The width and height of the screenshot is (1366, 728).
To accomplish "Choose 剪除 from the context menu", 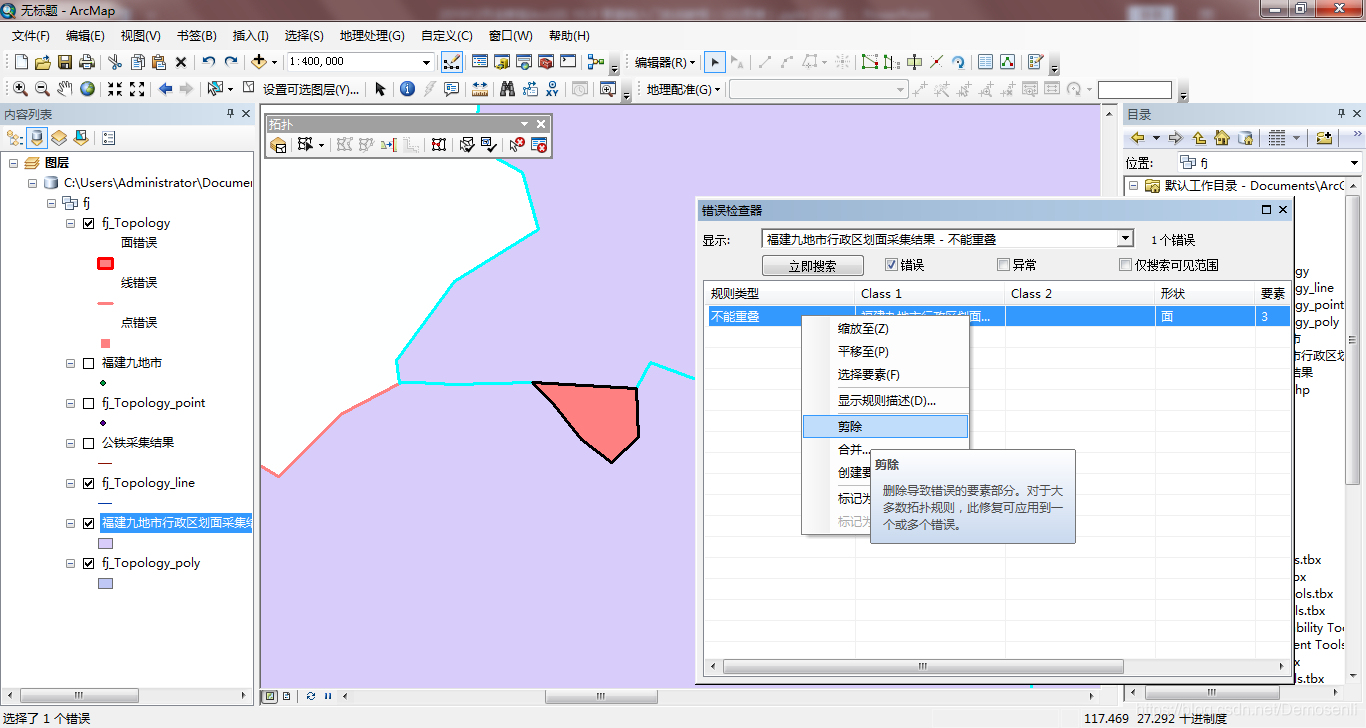I will pyautogui.click(x=885, y=427).
